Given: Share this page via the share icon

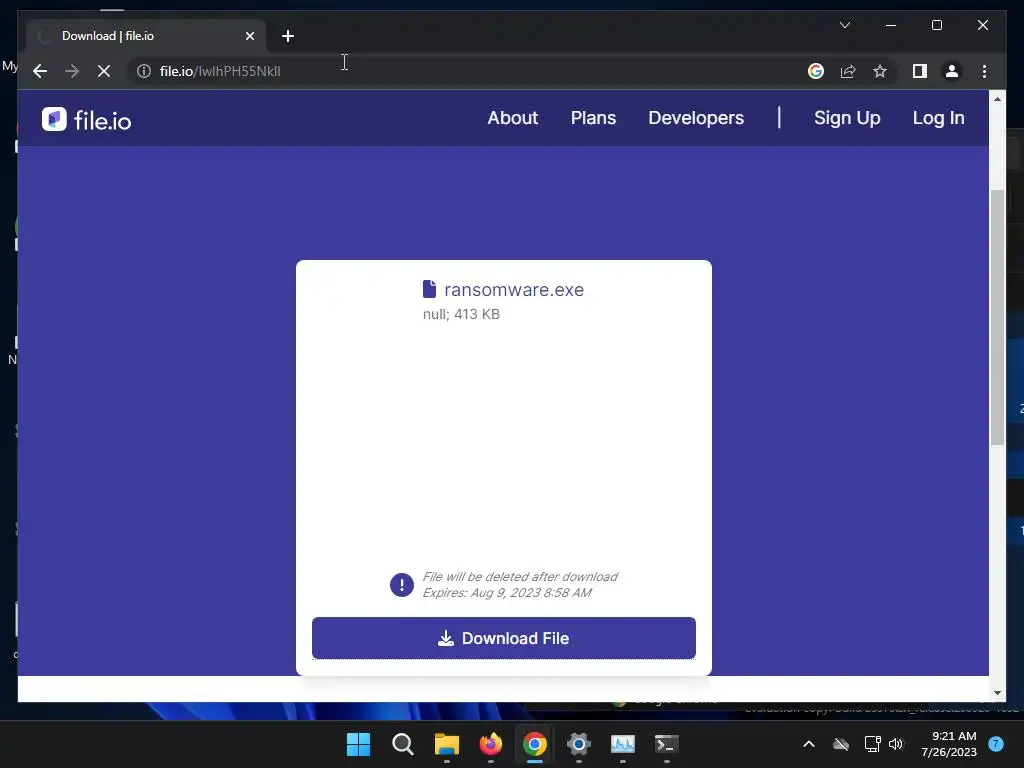Looking at the screenshot, I should pyautogui.click(x=848, y=71).
